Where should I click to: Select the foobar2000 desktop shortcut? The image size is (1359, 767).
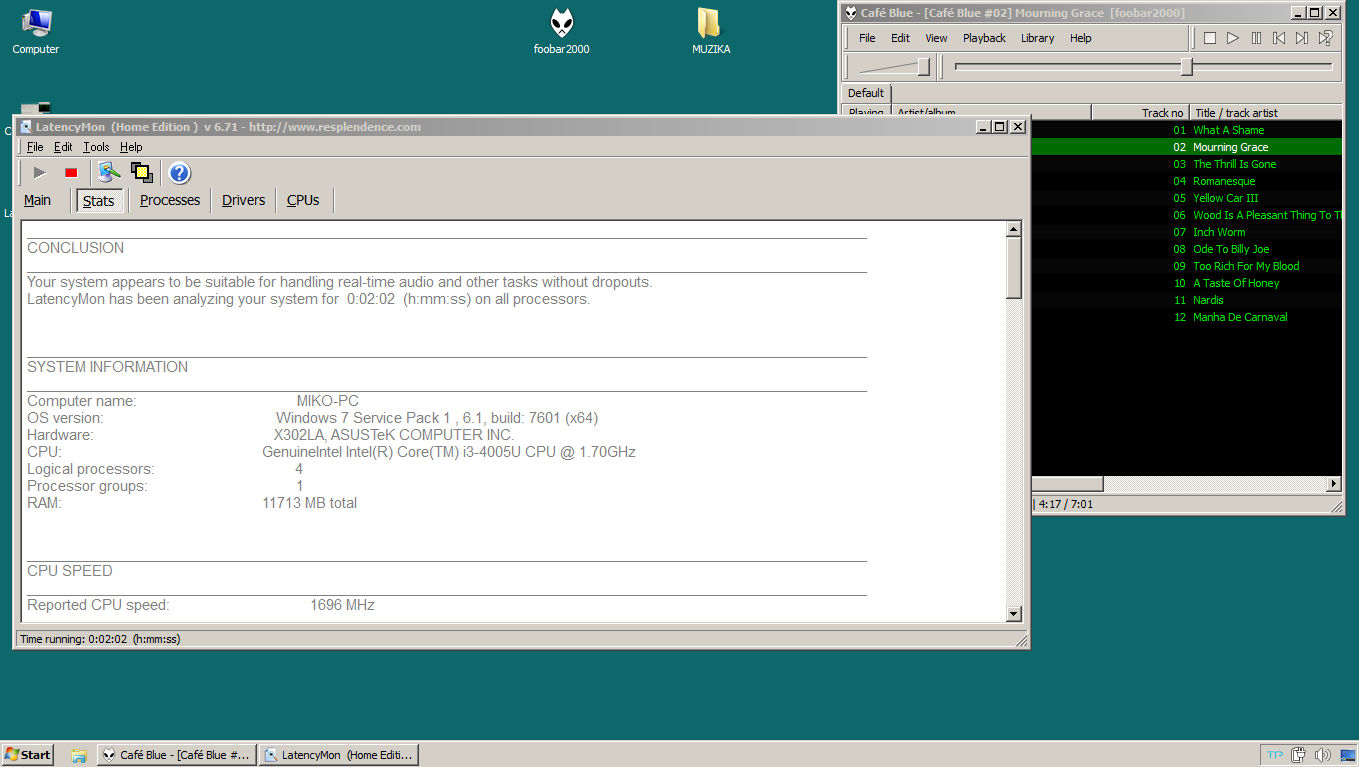click(x=562, y=31)
